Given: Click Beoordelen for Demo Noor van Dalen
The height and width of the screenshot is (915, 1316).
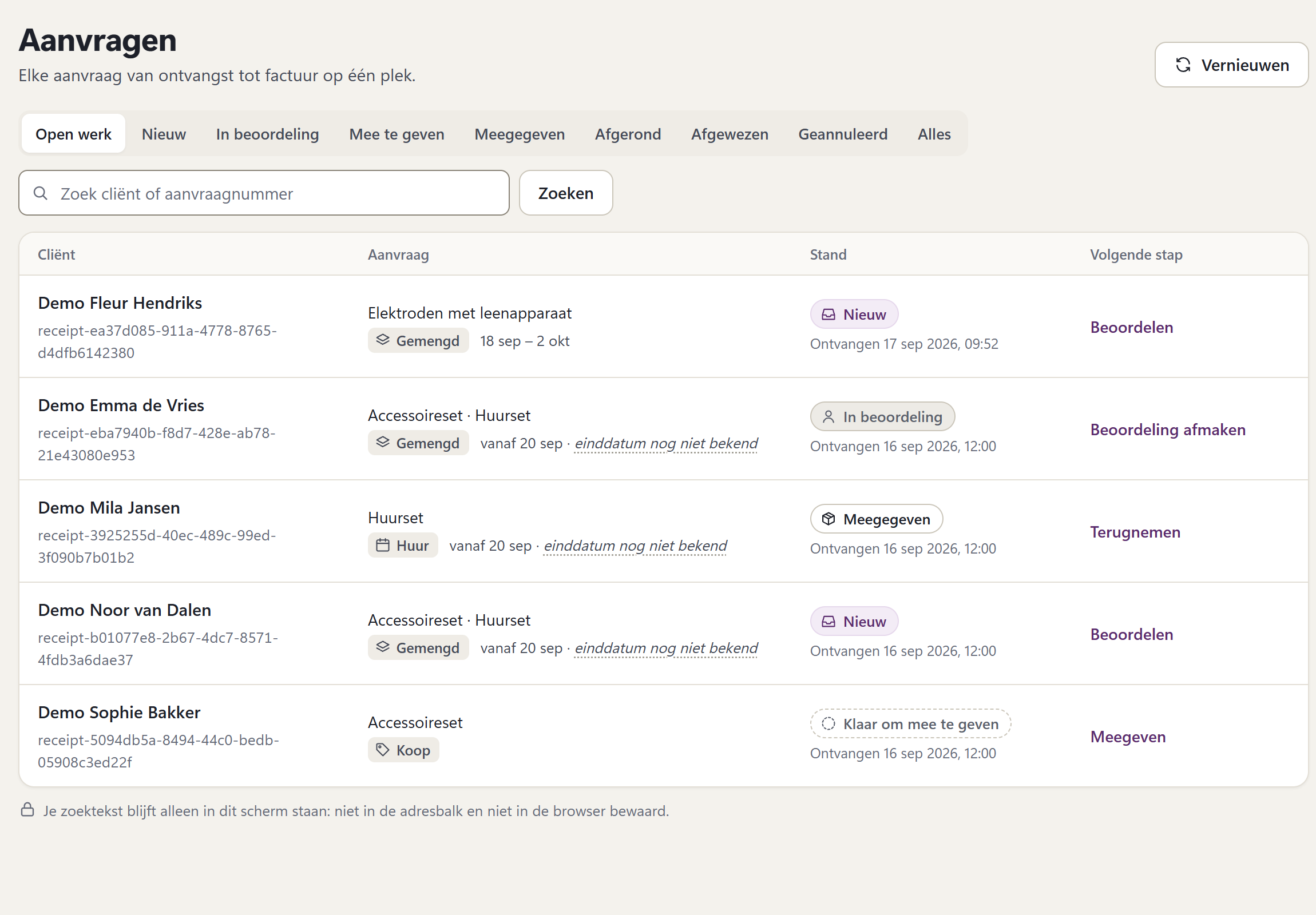Looking at the screenshot, I should [x=1131, y=634].
